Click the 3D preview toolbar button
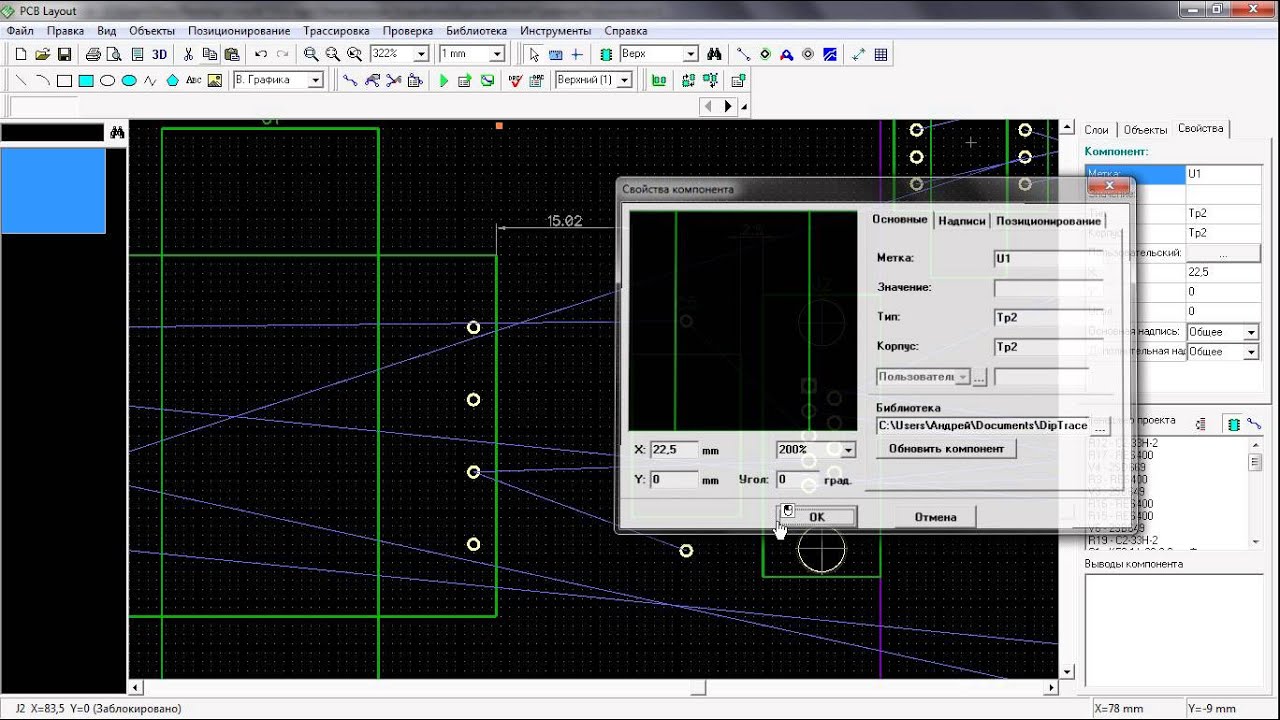 click(159, 54)
